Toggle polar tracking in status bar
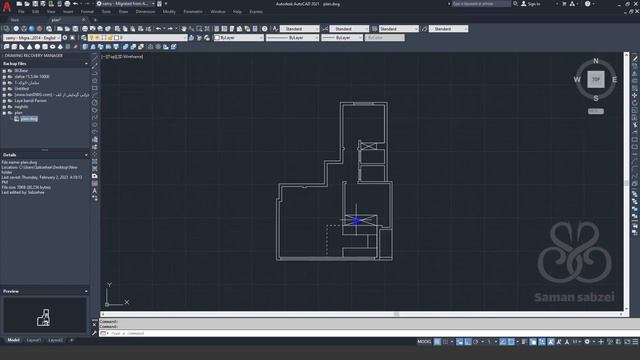 (x=476, y=342)
